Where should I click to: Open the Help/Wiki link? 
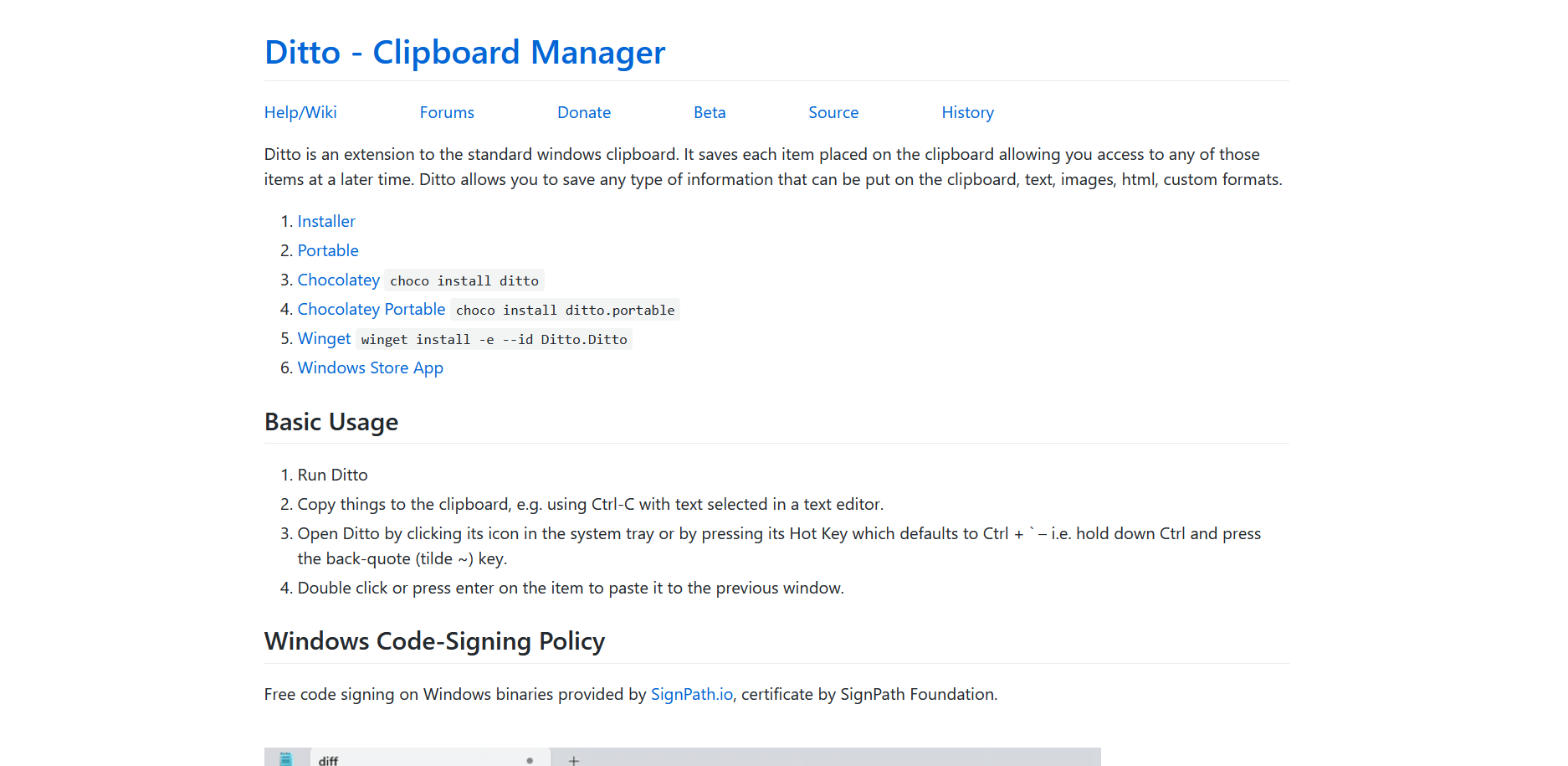point(300,112)
